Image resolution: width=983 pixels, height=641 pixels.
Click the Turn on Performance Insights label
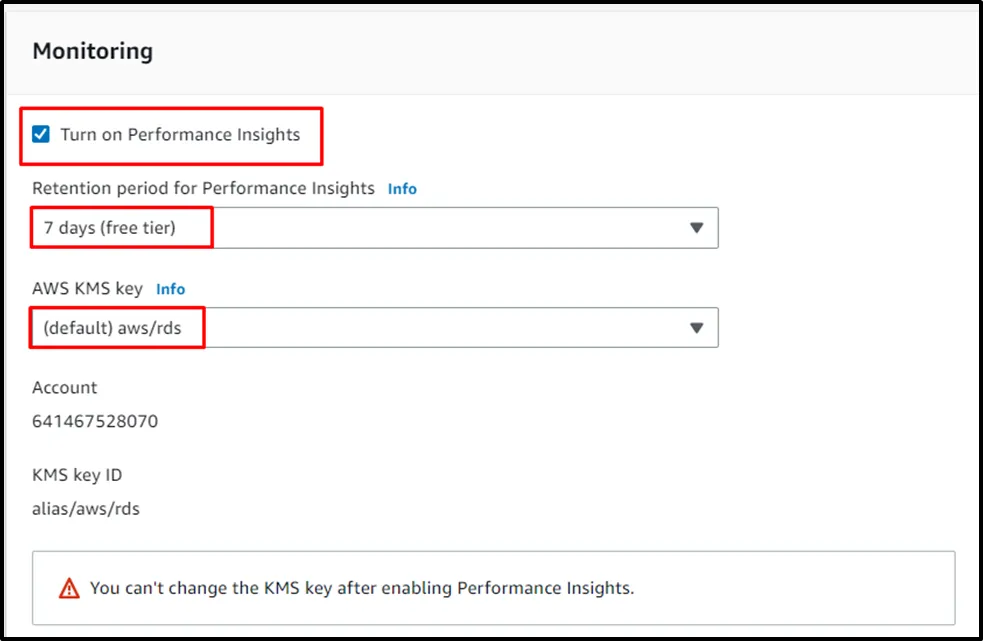[x=180, y=134]
